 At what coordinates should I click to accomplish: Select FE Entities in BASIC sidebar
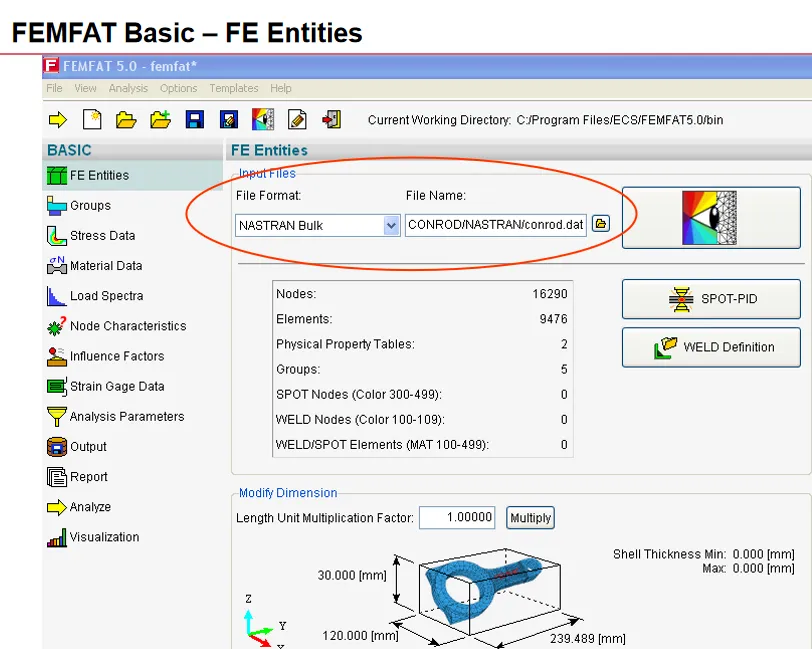(x=133, y=176)
